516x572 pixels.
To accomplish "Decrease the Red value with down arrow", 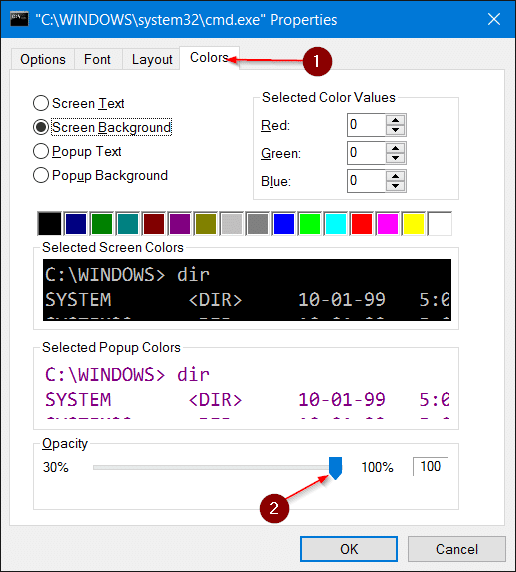I will pyautogui.click(x=396, y=130).
